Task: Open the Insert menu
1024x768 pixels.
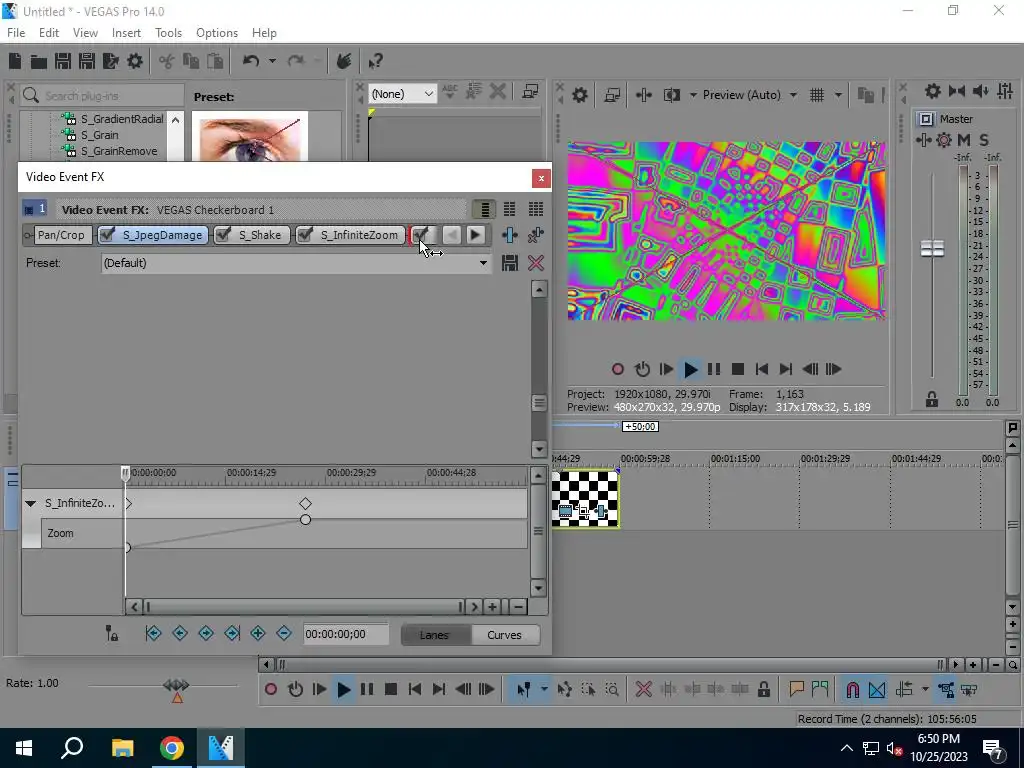Action: point(126,33)
